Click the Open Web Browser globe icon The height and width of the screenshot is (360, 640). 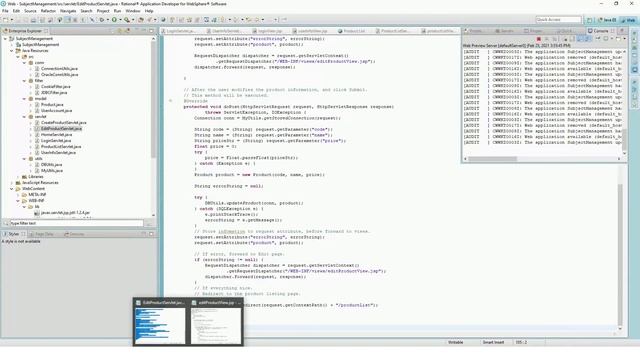pyautogui.click(x=163, y=20)
